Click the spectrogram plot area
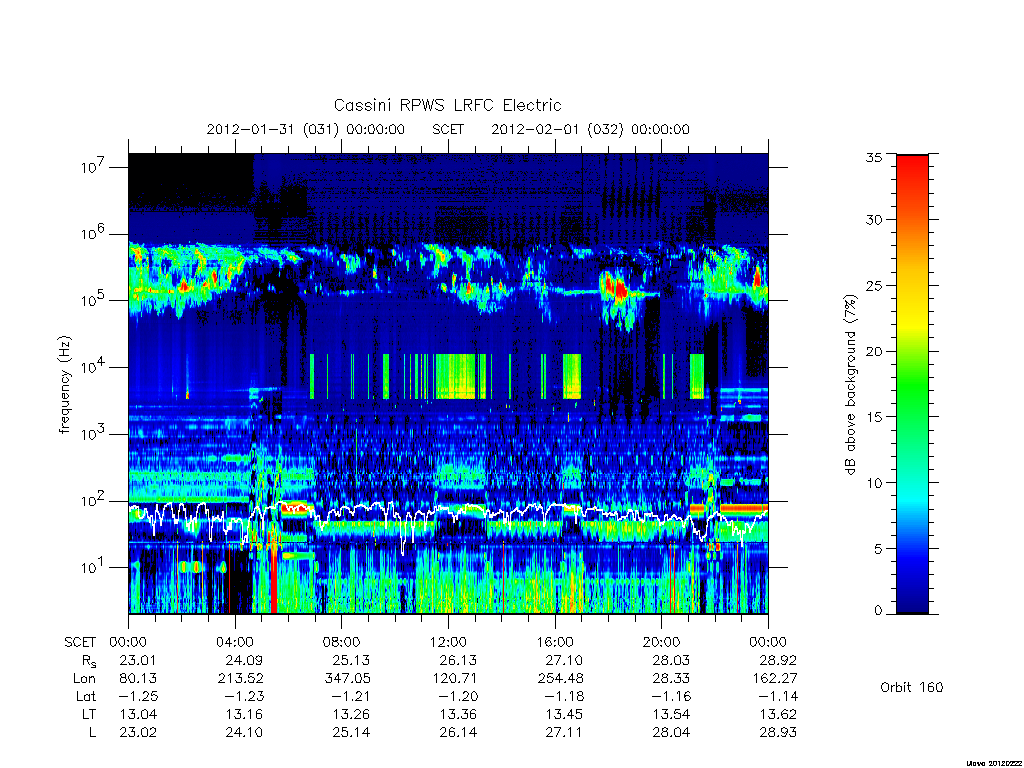Screen dimensions: 1024x768 pos(448,383)
